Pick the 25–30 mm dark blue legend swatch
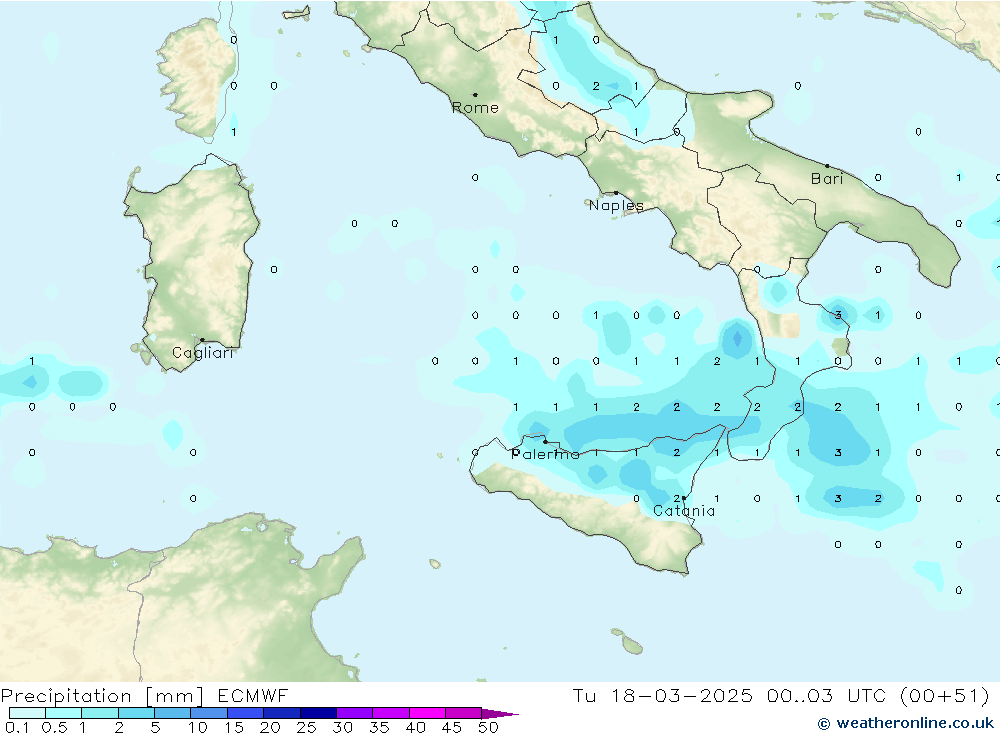 tap(318, 713)
